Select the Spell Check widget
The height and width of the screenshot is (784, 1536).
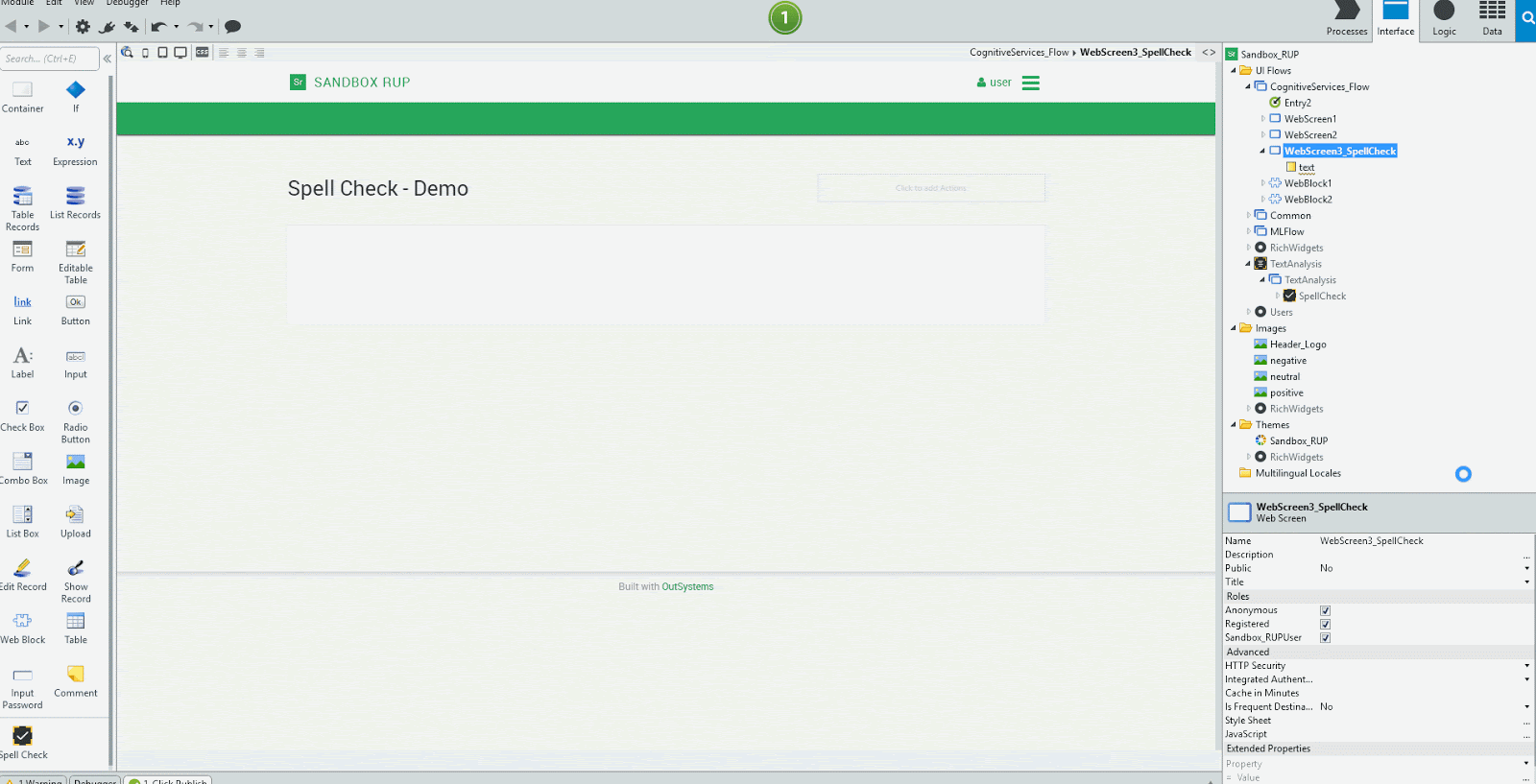(22, 743)
